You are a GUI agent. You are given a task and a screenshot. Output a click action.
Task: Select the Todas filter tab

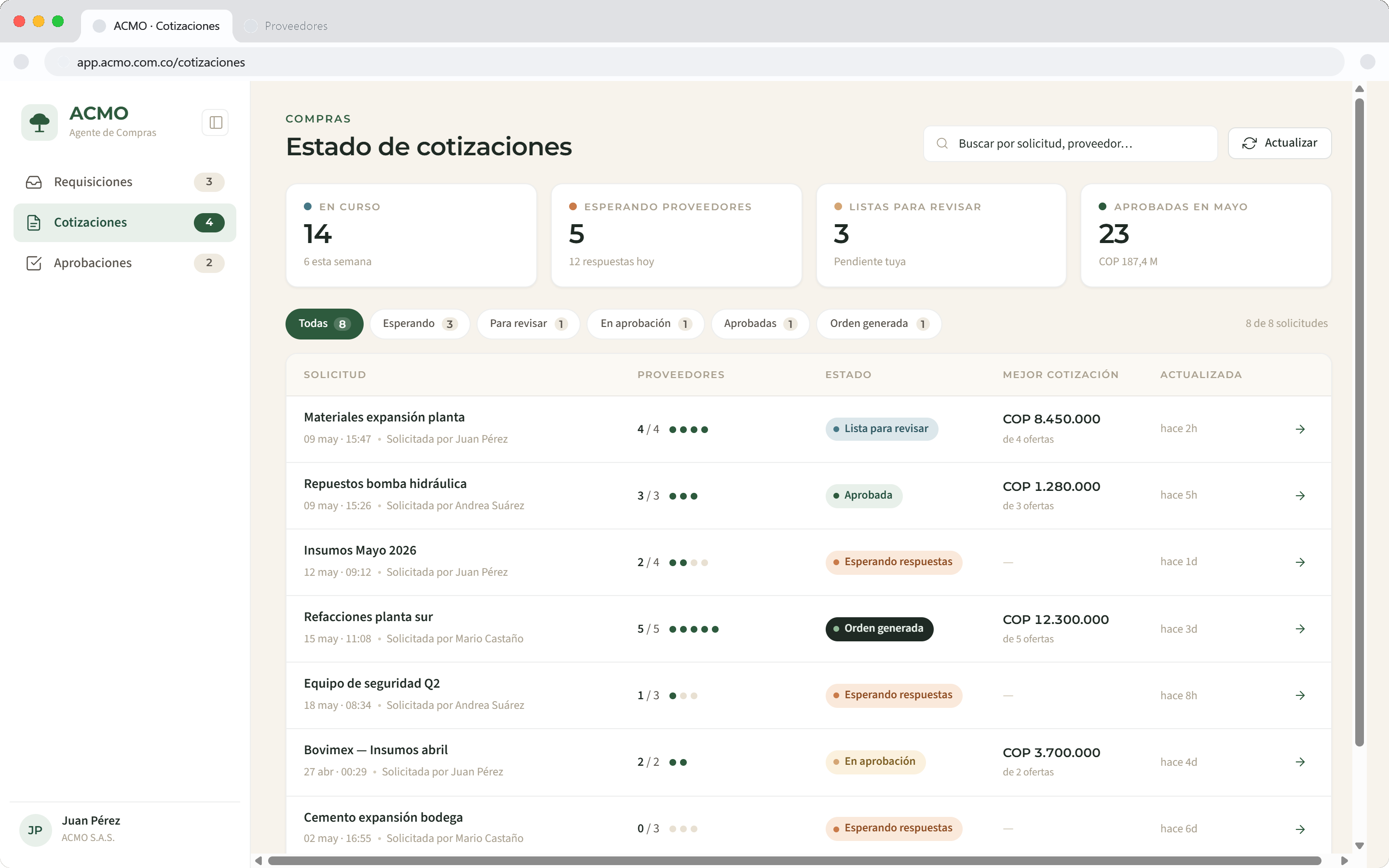pos(324,324)
